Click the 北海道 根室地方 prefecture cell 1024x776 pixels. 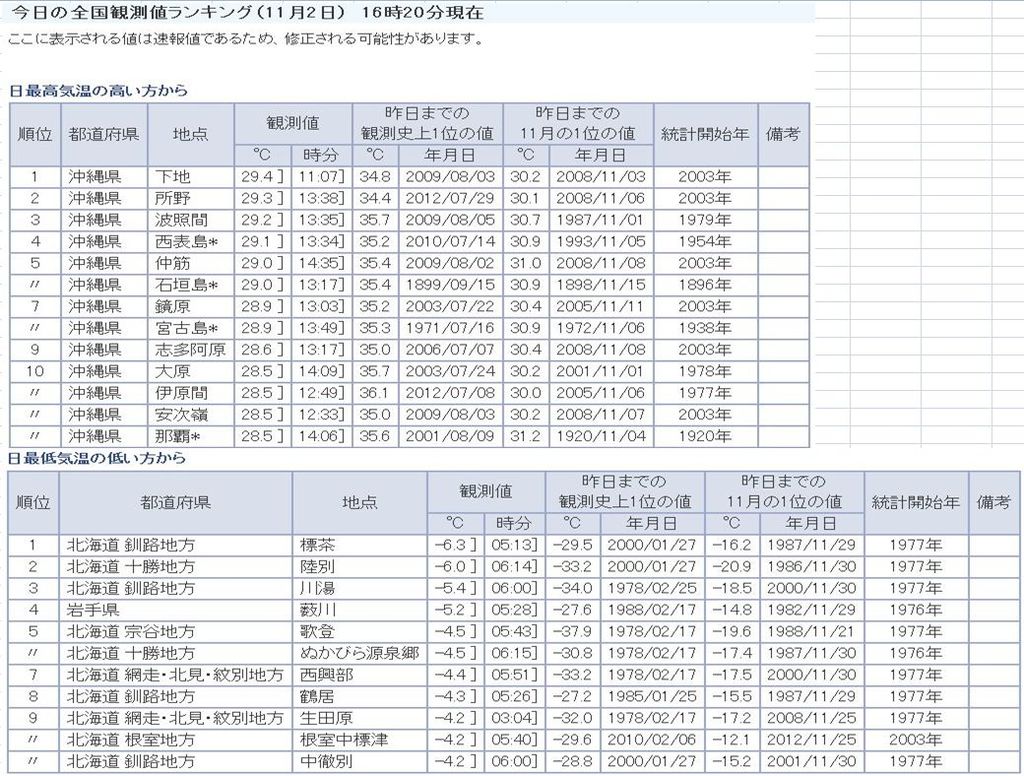176,739
